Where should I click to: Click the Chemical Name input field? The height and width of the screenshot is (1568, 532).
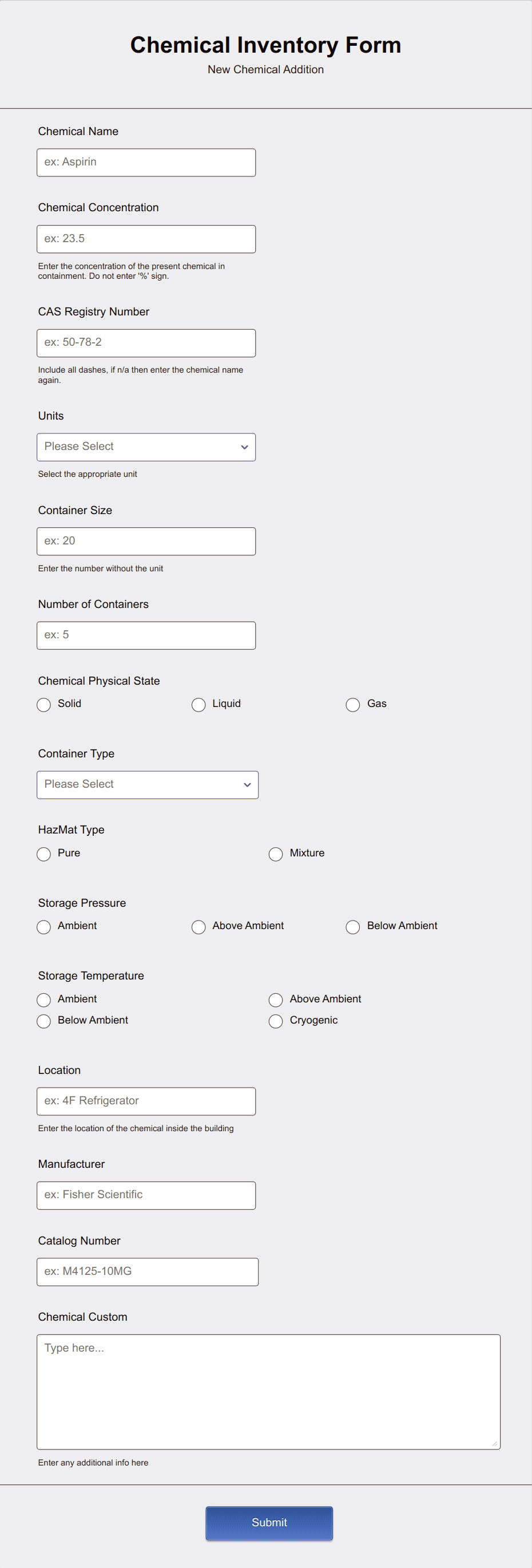coord(146,161)
